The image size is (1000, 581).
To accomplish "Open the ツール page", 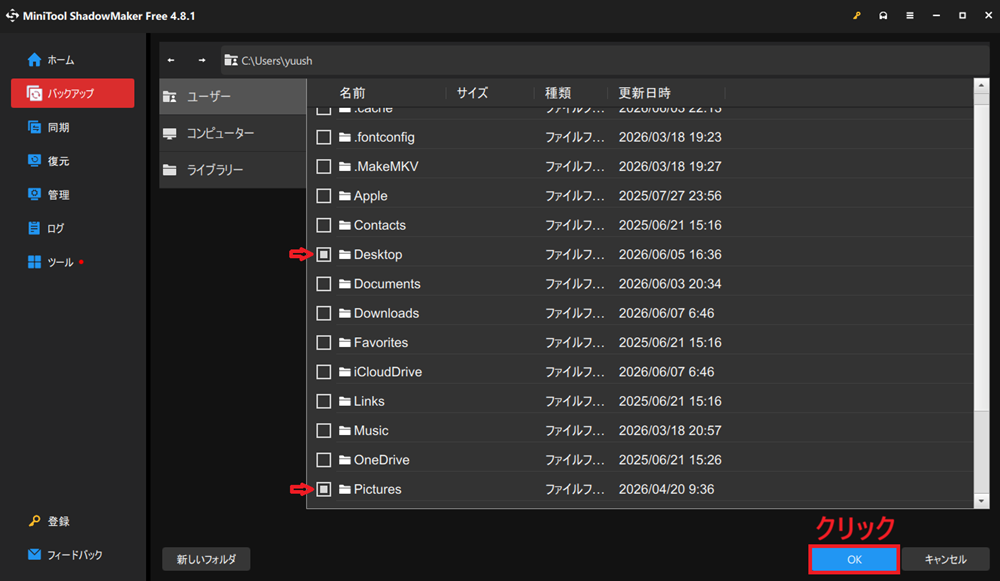I will click(61, 262).
